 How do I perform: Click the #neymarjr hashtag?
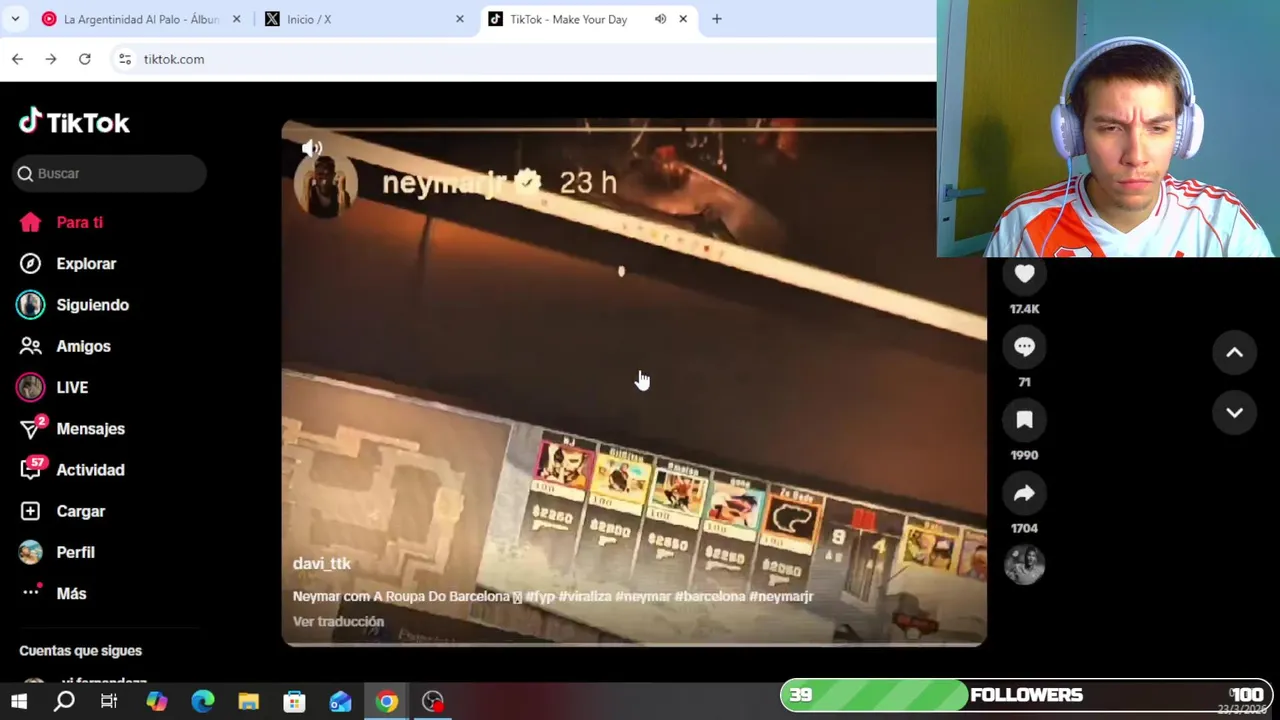[x=781, y=596]
